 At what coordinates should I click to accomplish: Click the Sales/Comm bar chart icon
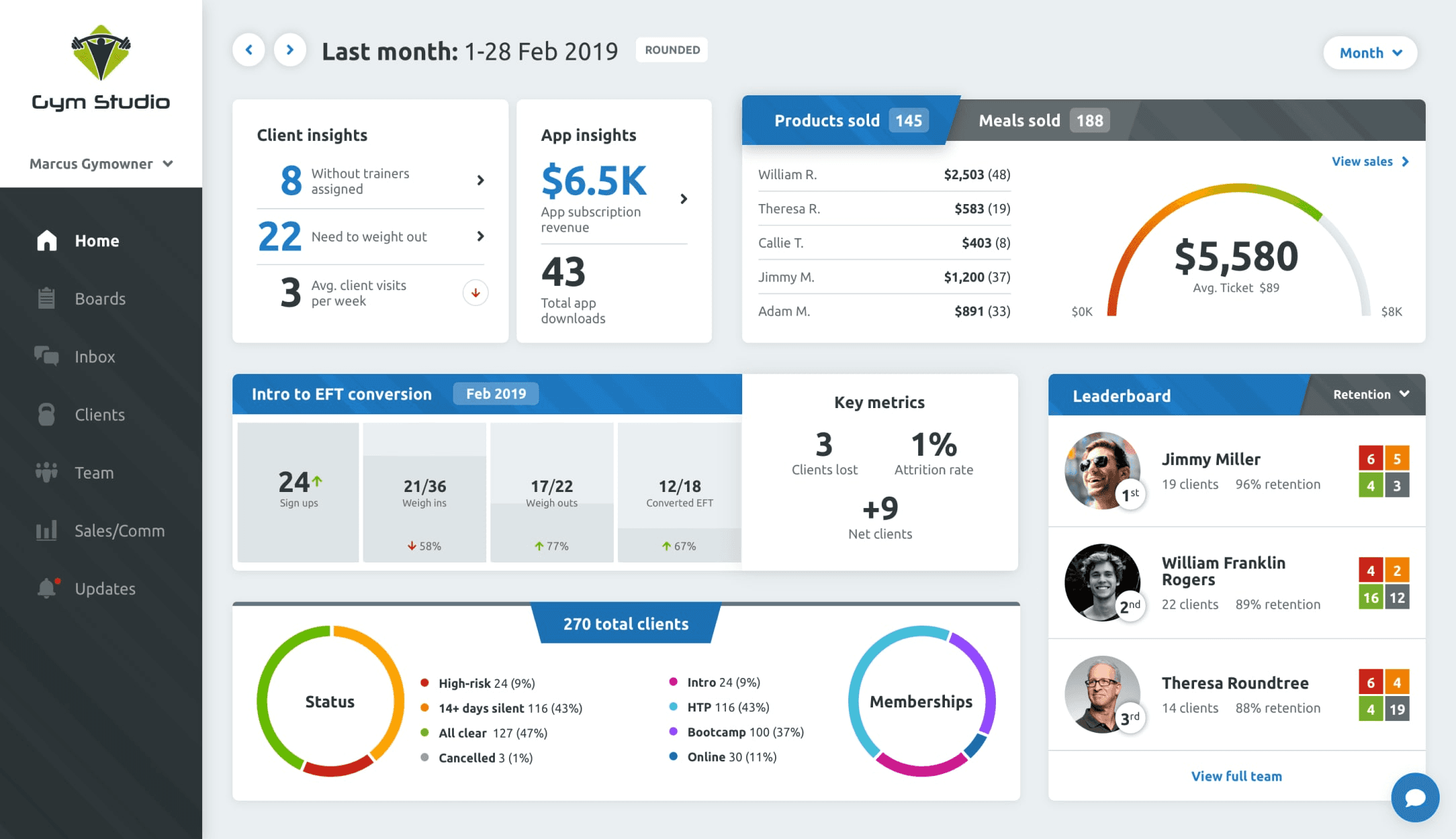46,530
